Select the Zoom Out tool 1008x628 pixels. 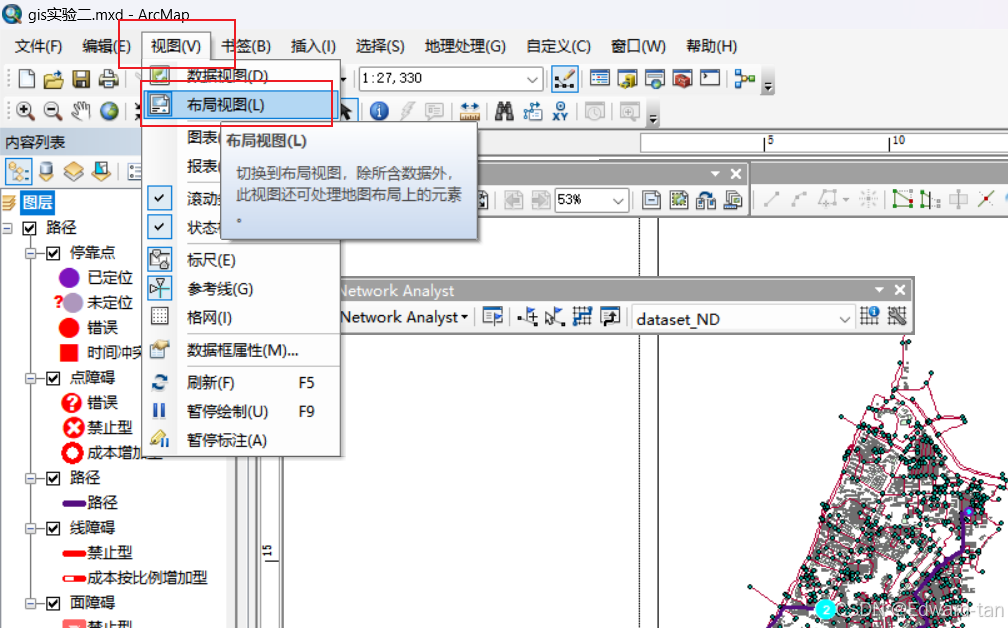53,111
